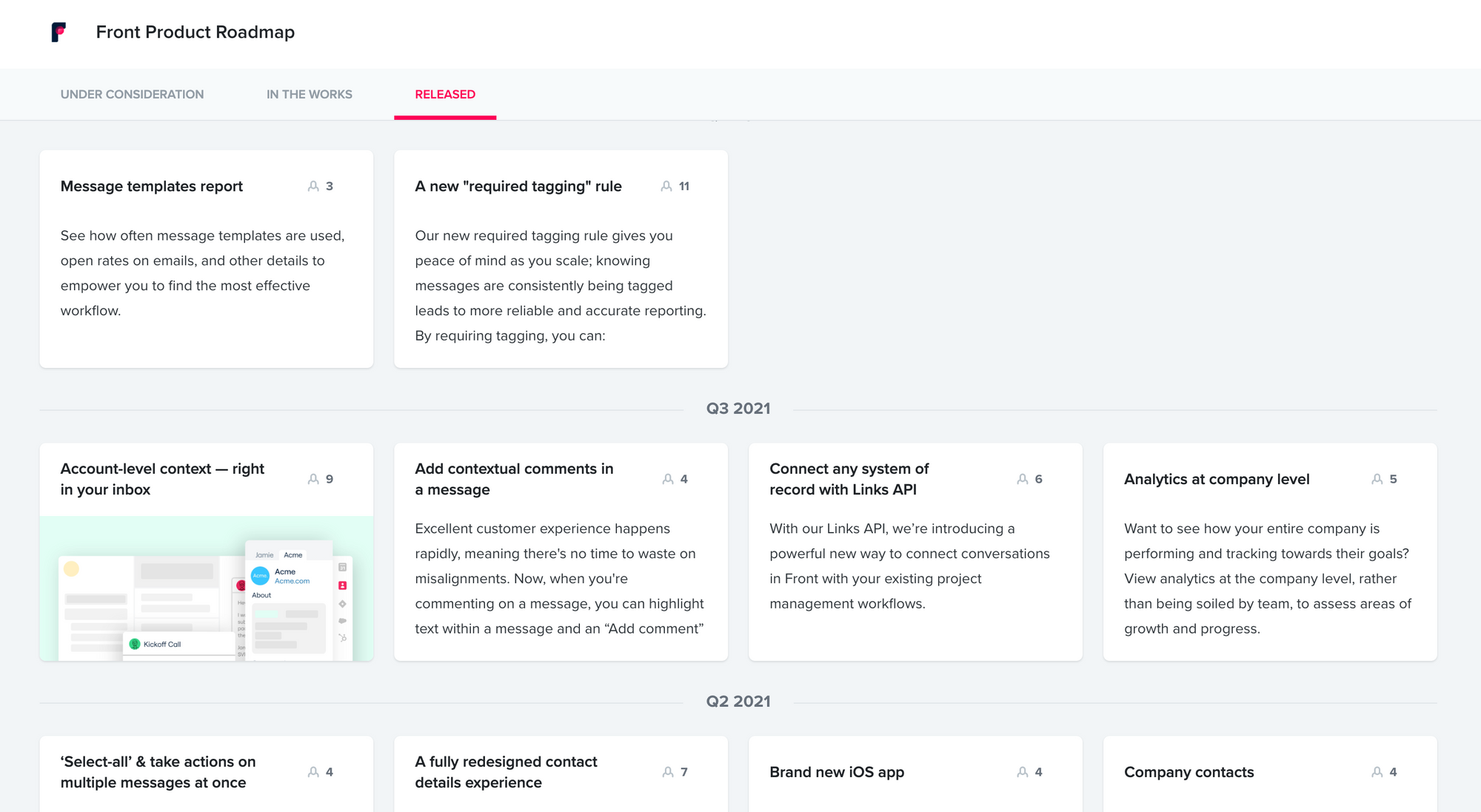
Task: Click vote count 9 on Account-level context
Action: coord(330,479)
